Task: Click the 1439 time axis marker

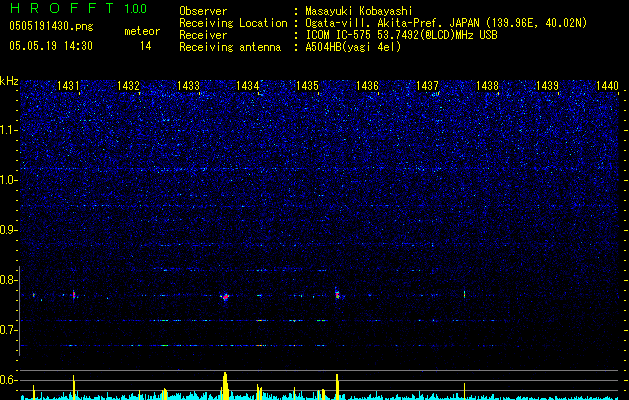Action: (x=547, y=85)
